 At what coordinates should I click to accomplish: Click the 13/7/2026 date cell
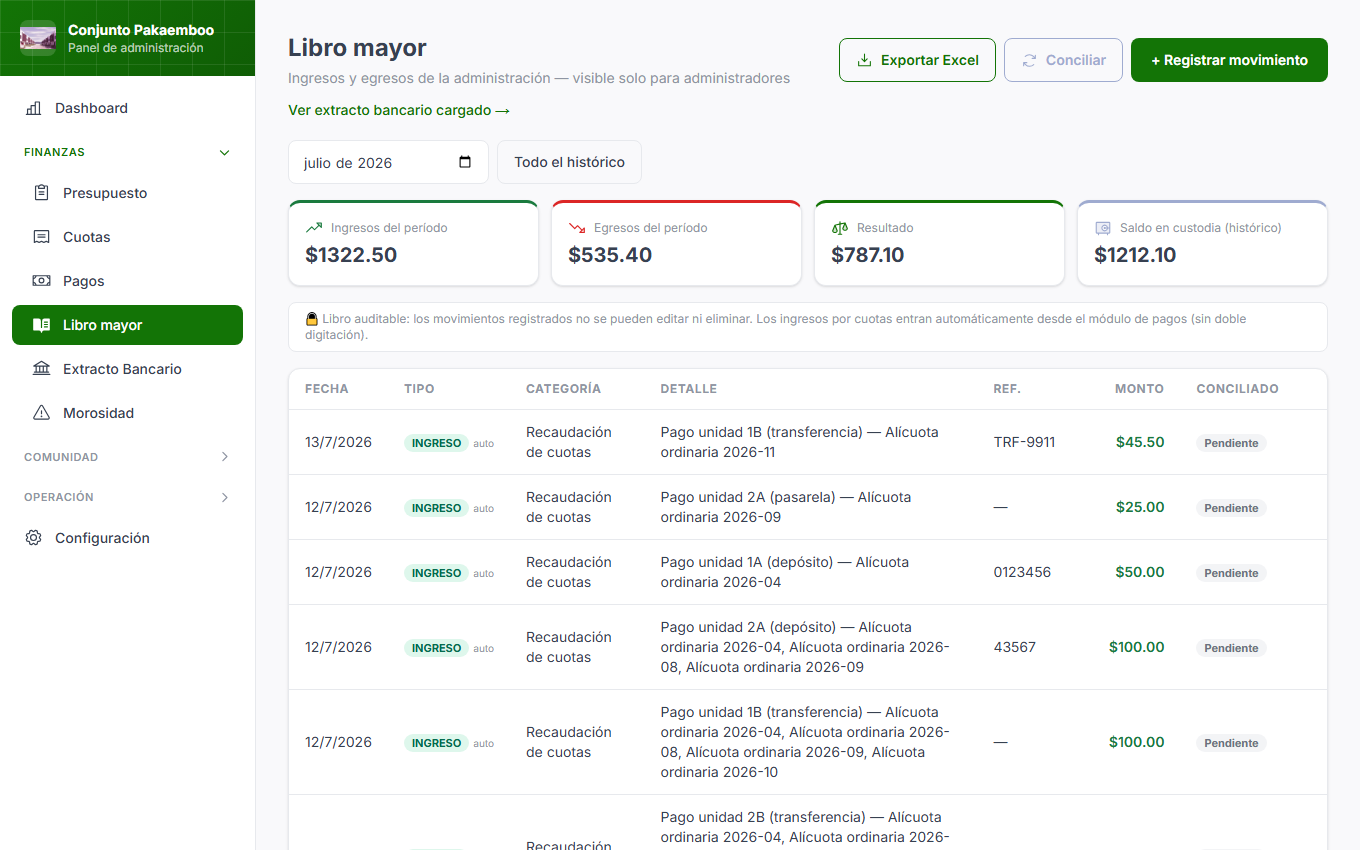coord(338,442)
